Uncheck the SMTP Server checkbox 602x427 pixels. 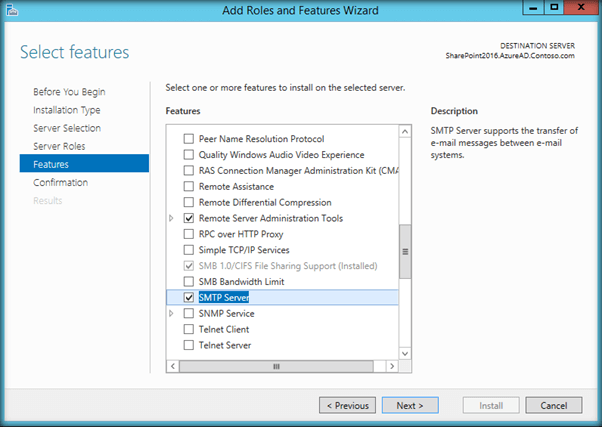pyautogui.click(x=189, y=298)
